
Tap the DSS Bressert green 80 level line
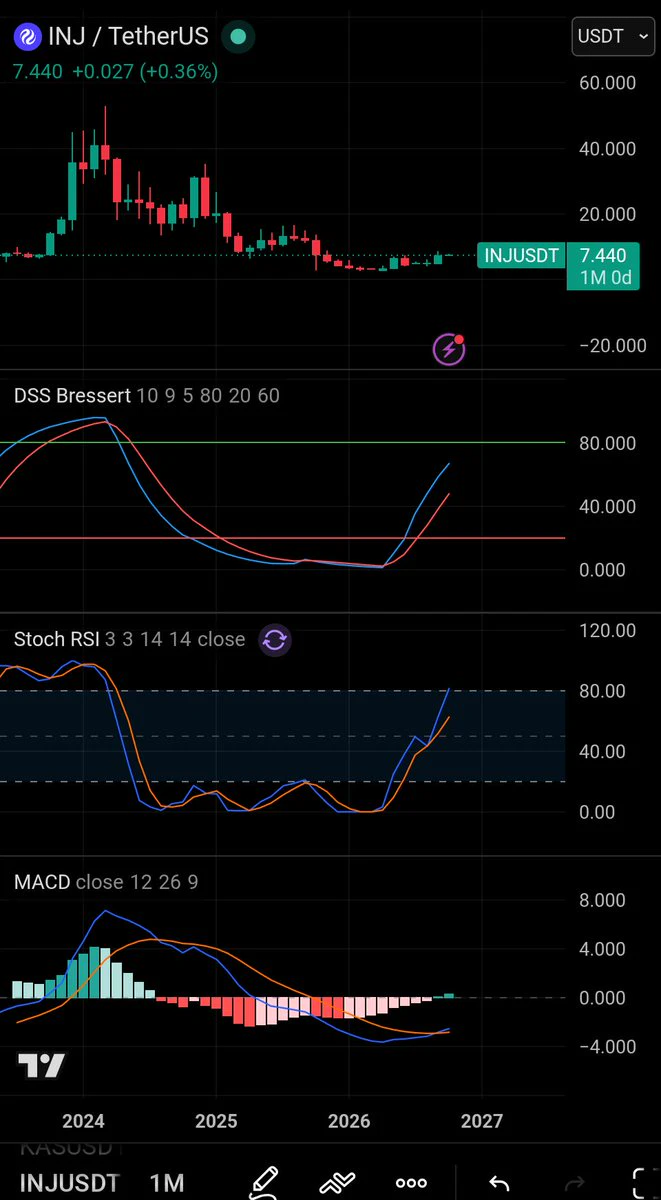[282, 442]
